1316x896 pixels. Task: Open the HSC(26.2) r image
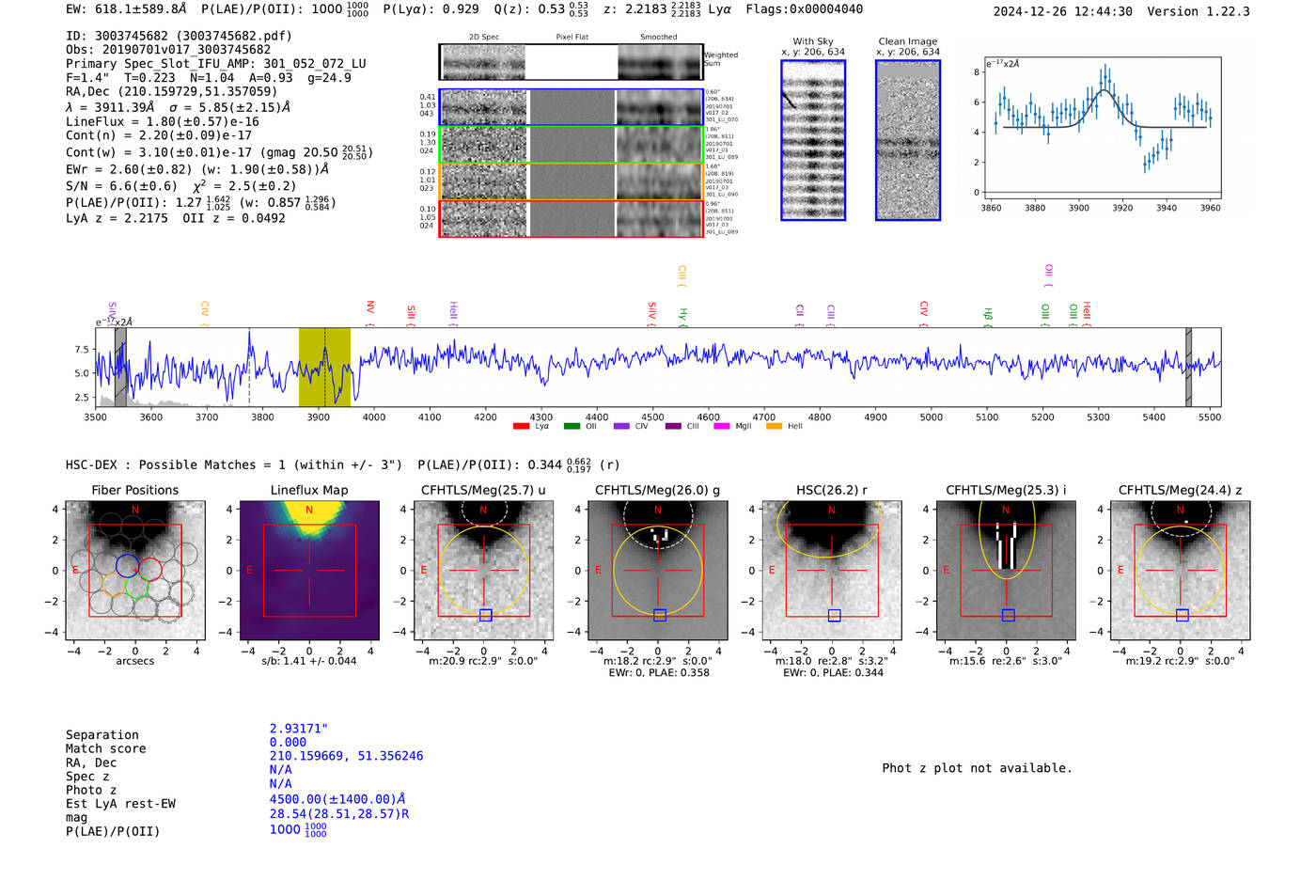[832, 571]
